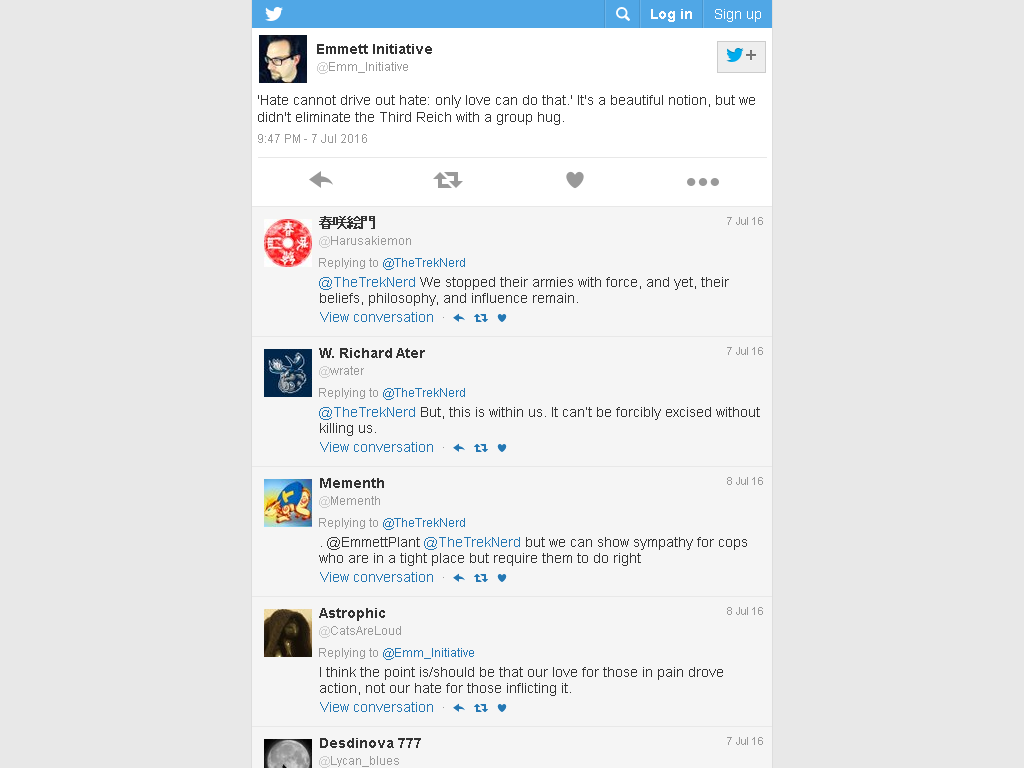1024x768 pixels.
Task: Open the three-dot more options menu
Action: pyautogui.click(x=703, y=182)
